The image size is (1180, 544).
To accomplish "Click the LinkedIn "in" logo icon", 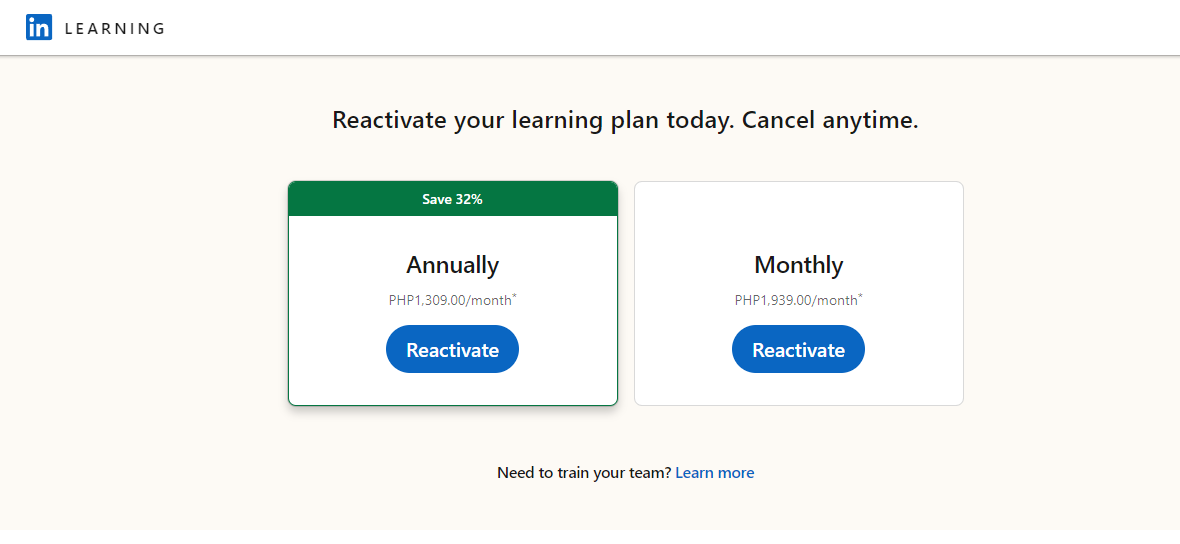I will 39,28.
